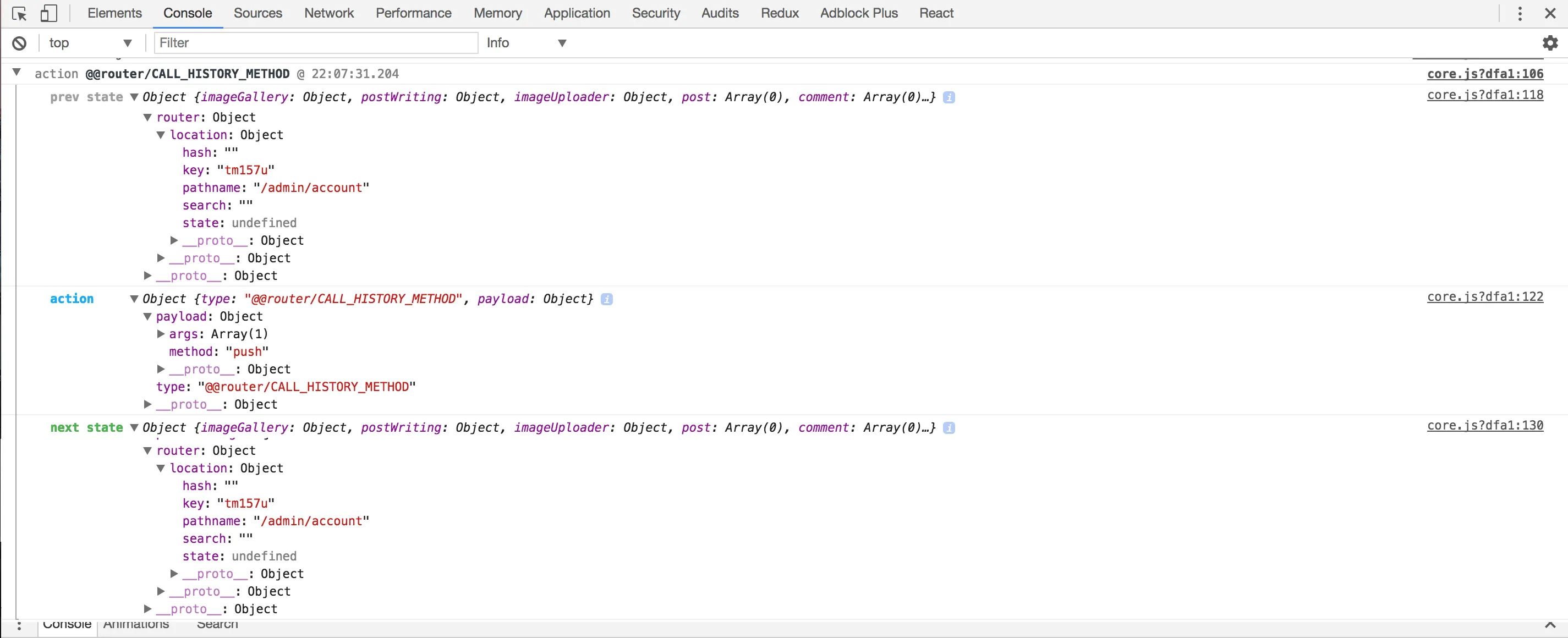This screenshot has height=638, width=1568.
Task: Click the info badge beside action object
Action: [606, 299]
